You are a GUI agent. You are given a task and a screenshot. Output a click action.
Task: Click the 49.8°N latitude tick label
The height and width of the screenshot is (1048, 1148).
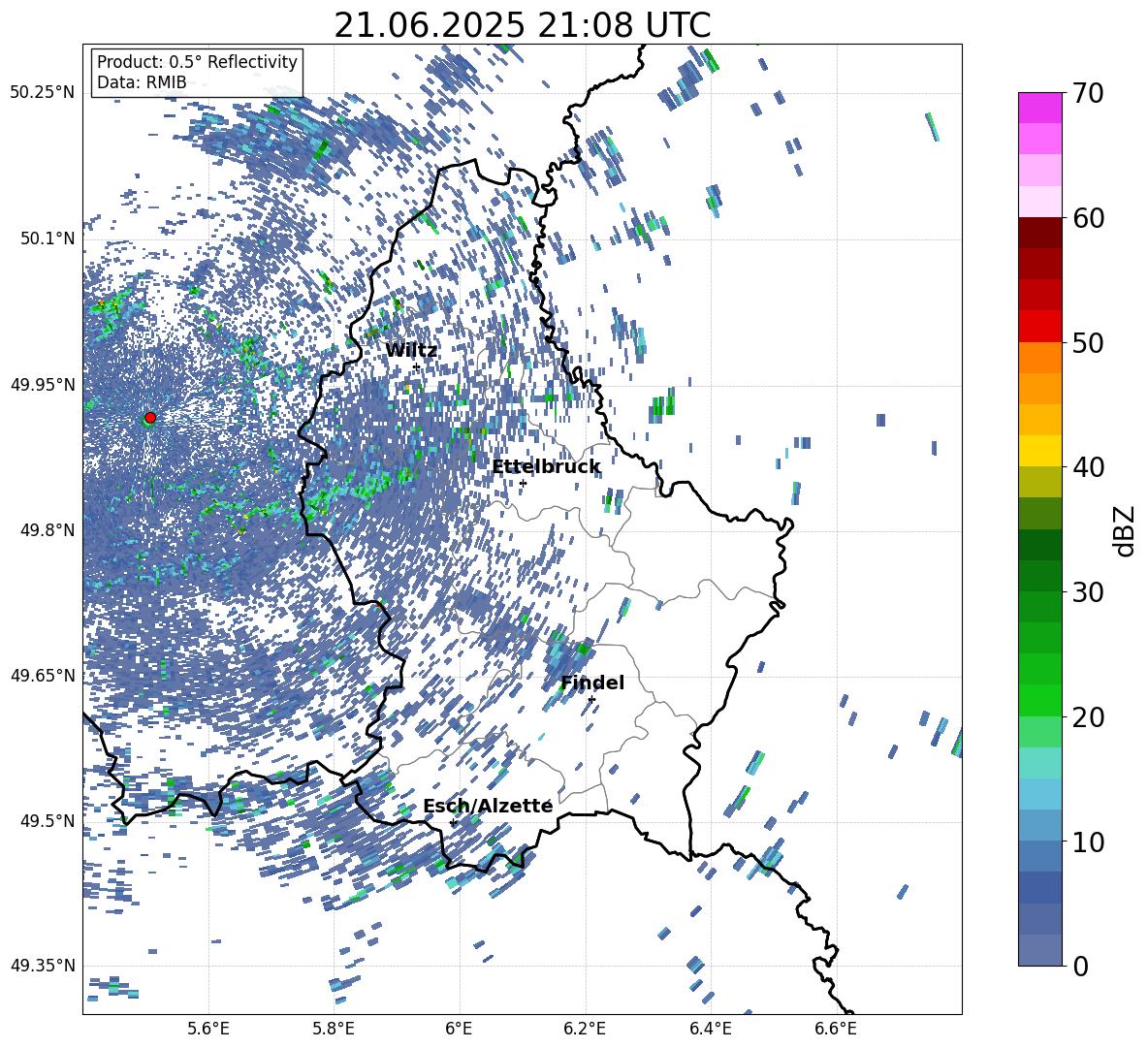48,530
